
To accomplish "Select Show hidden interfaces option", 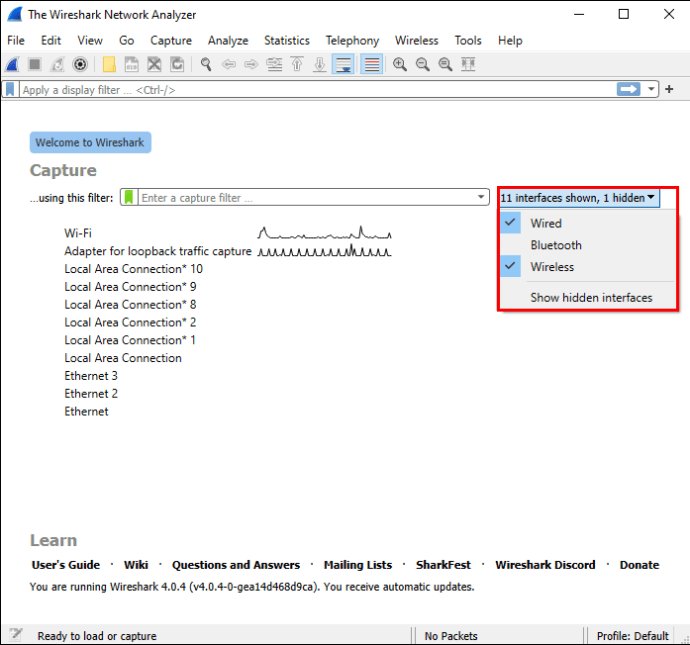I will tap(591, 297).
